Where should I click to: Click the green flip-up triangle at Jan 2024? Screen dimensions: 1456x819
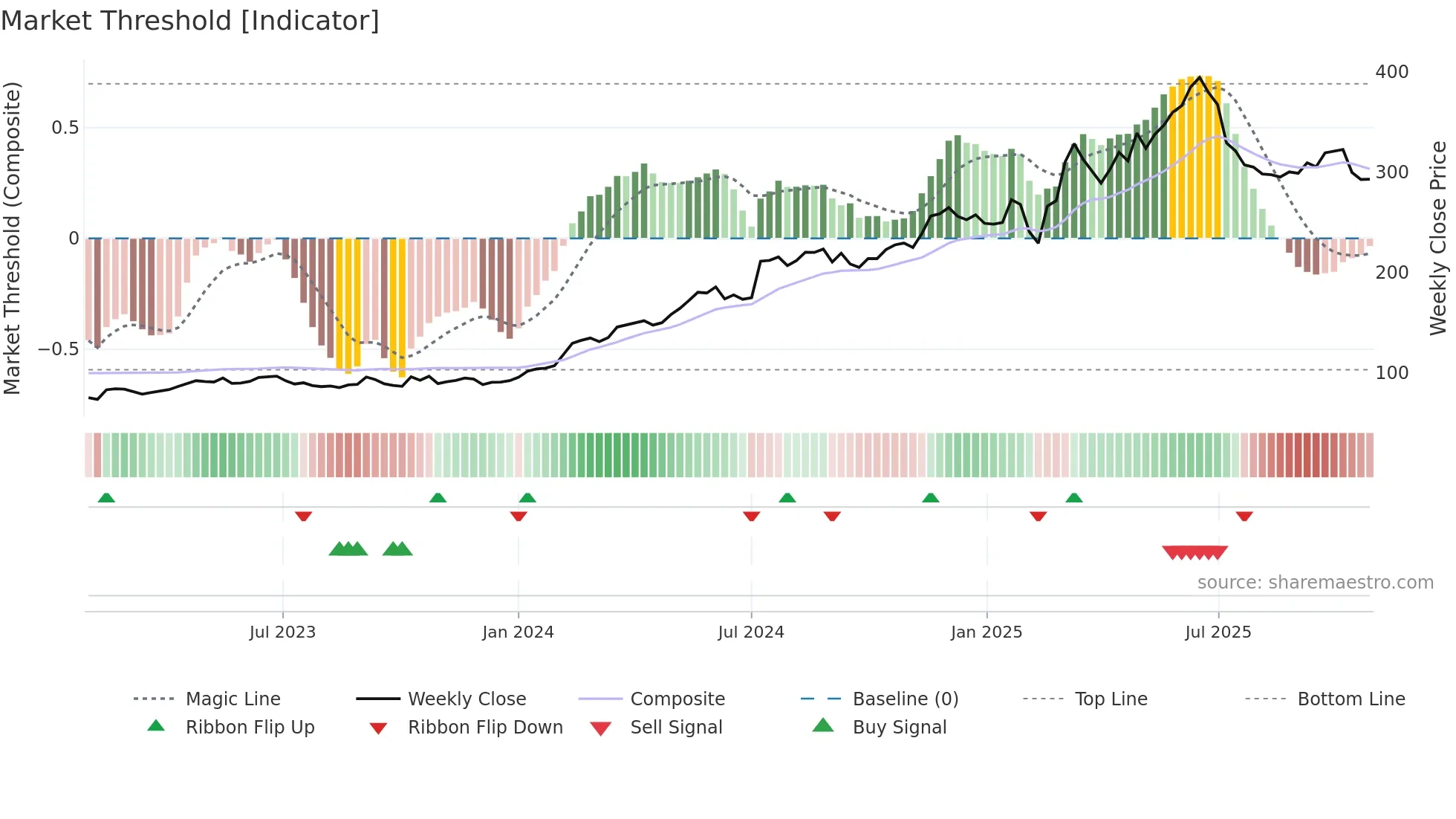click(527, 498)
